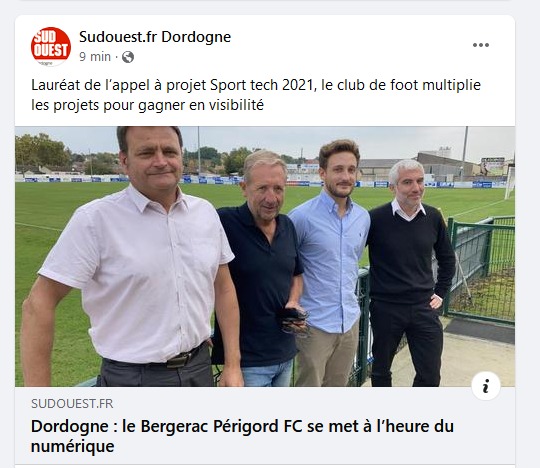Open the post options three-dot menu
This screenshot has height=468, width=540.
point(481,45)
